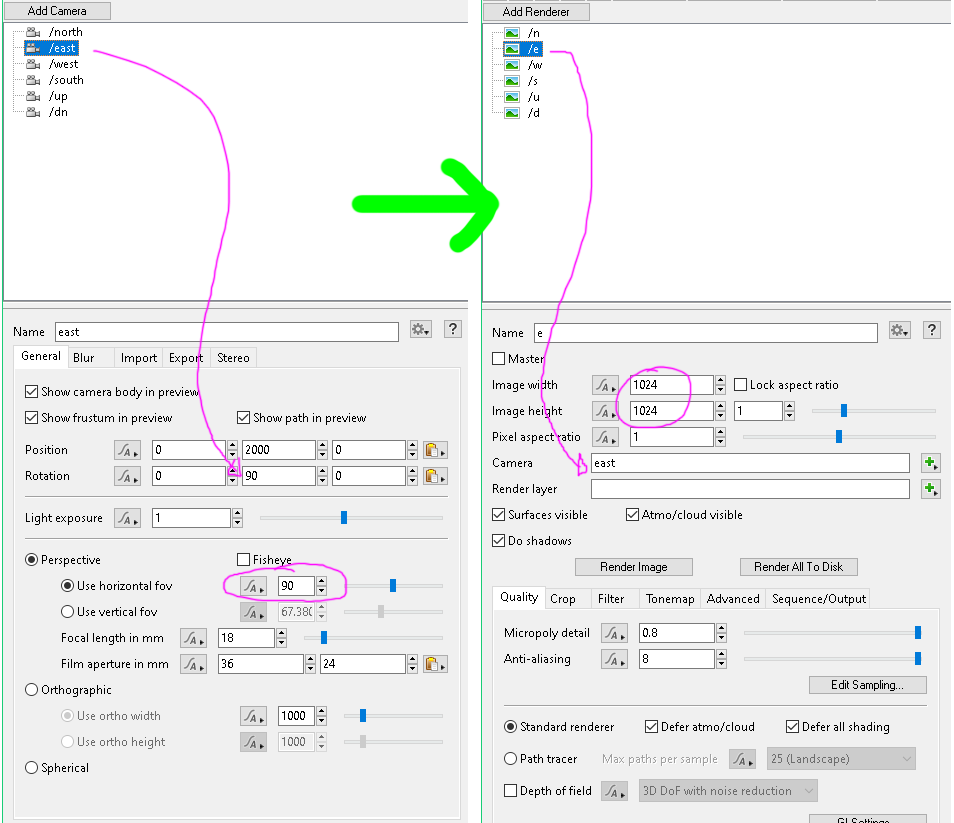
Task: Open the Sequence/Output tab
Action: tap(817, 599)
